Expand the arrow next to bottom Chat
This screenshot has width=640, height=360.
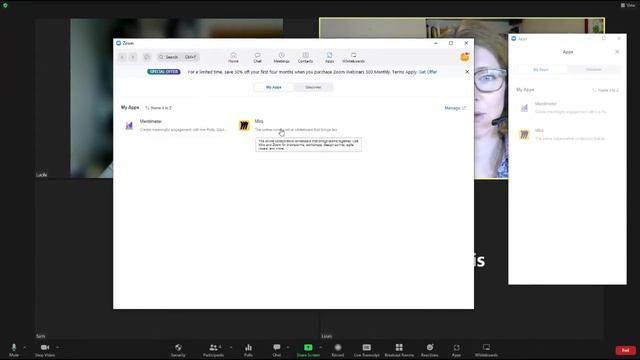[x=288, y=347]
